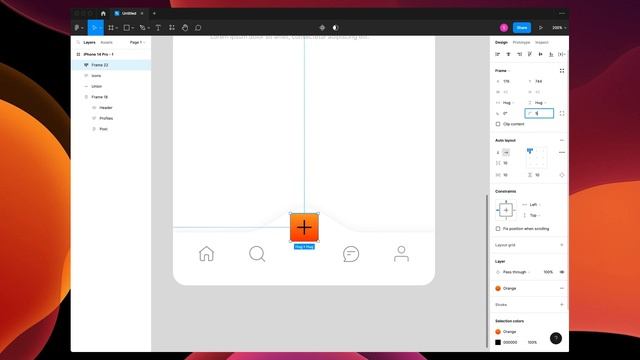
Task: Add a stroke with plus icon
Action: coord(562,304)
